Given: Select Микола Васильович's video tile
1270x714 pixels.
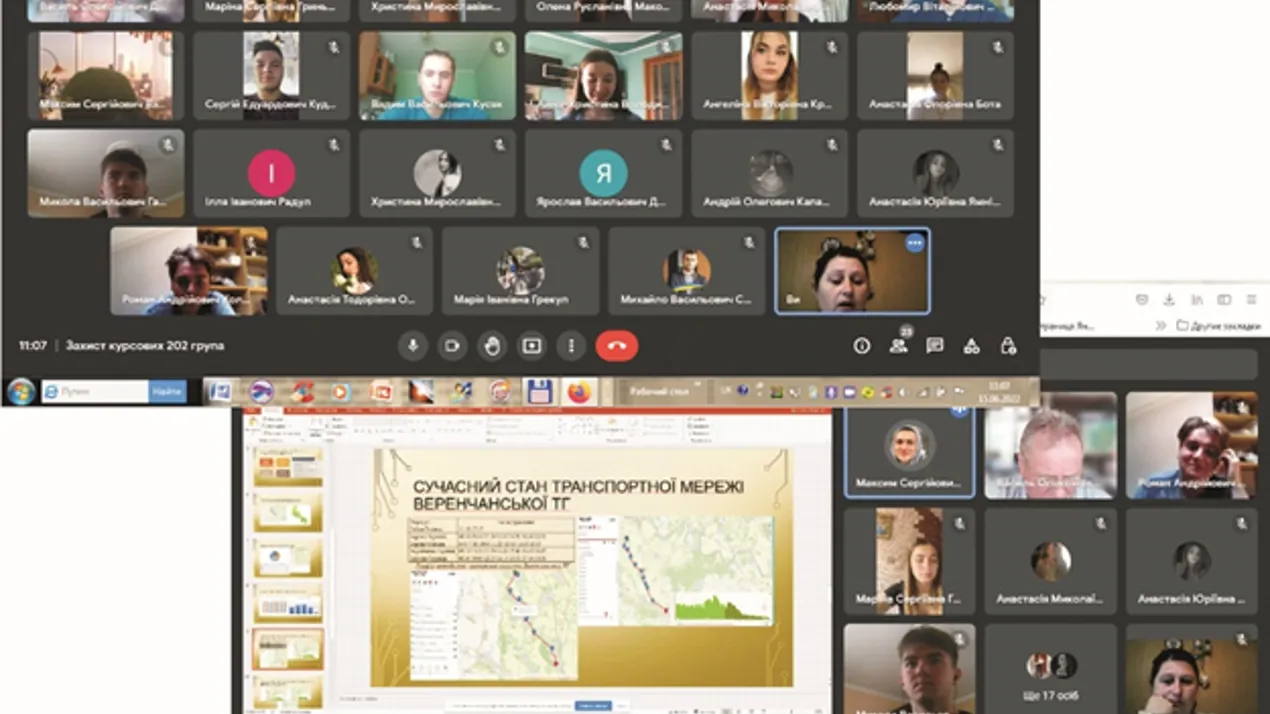Looking at the screenshot, I should (x=106, y=173).
